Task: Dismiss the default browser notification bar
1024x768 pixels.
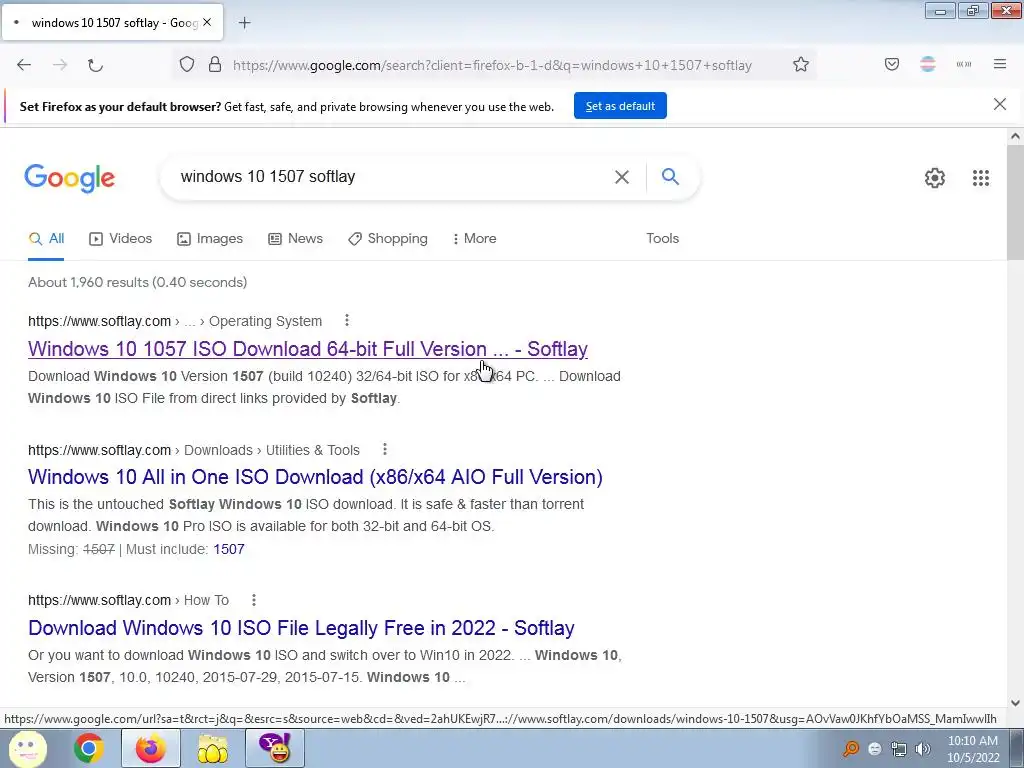Action: pyautogui.click(x=1000, y=104)
